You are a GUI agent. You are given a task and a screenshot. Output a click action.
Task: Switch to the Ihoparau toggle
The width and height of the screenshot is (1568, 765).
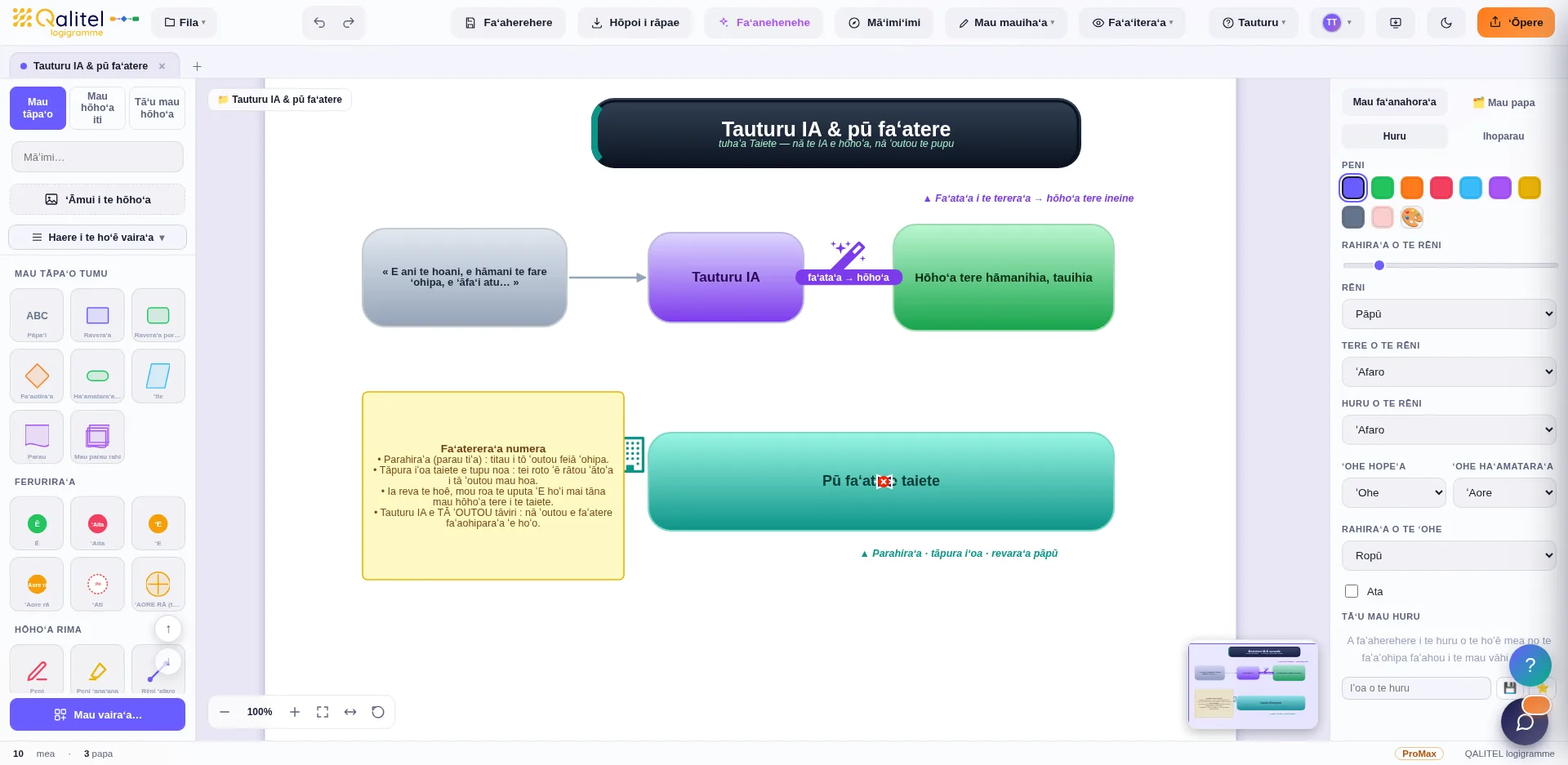pos(1503,136)
